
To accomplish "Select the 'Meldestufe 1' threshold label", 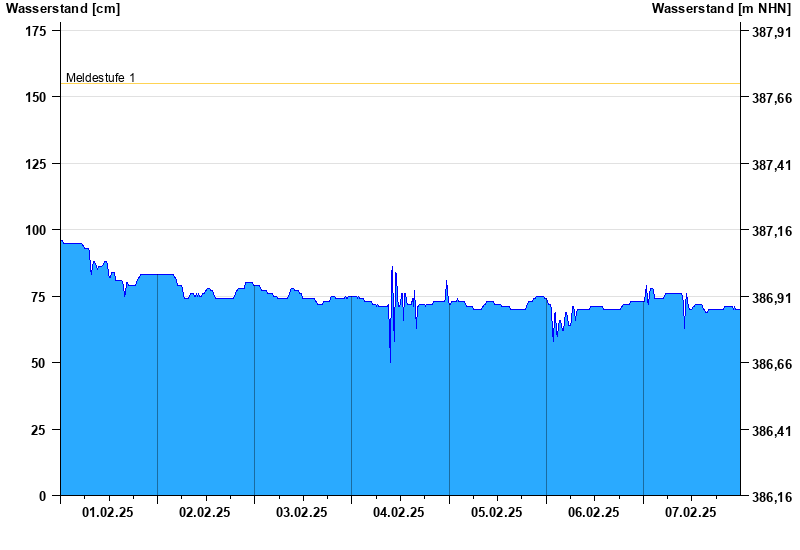I will coord(100,77).
